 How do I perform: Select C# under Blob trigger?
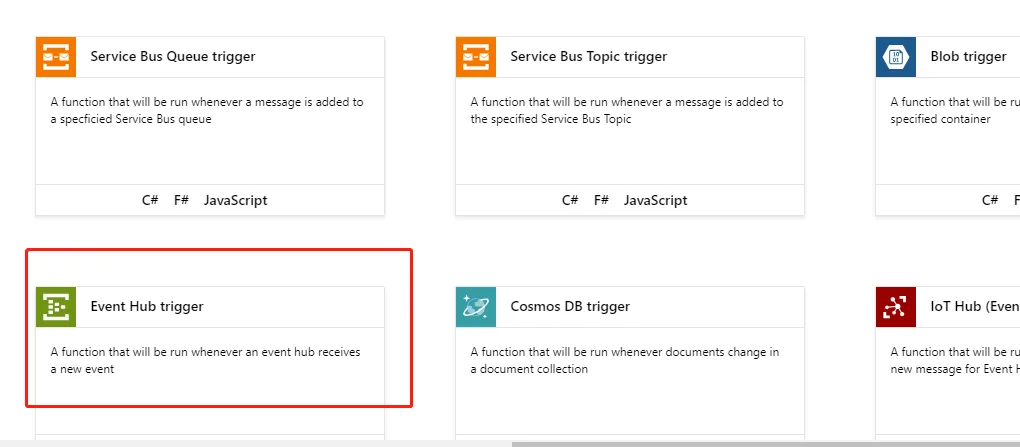pos(990,200)
